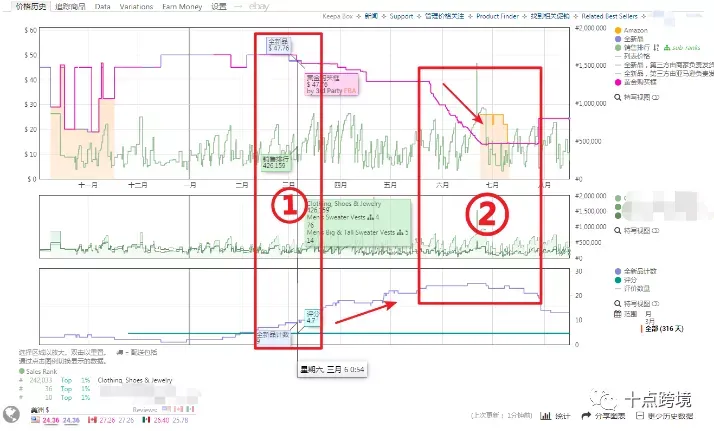This screenshot has width=714, height=431.
Task: Toggle the 评价数量 review count line
Action: click(637, 289)
